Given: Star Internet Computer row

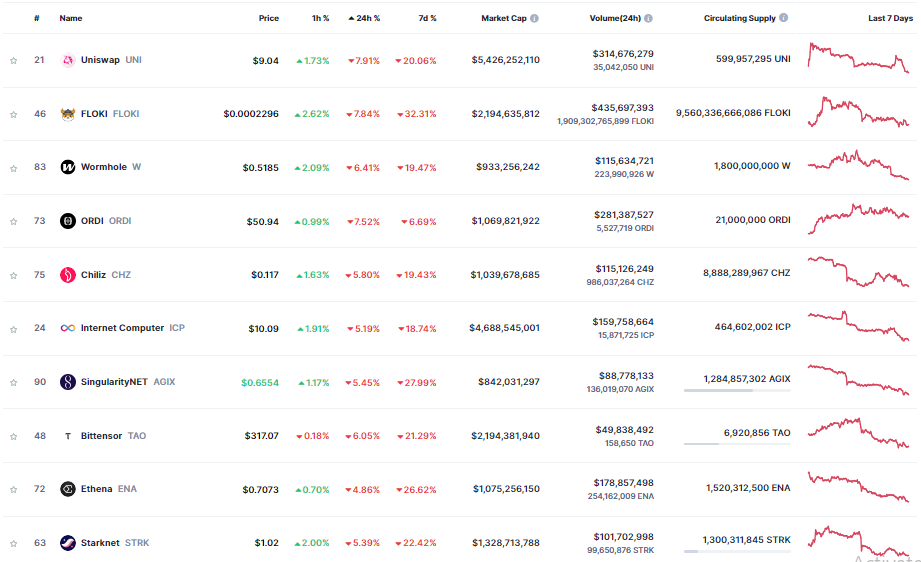Looking at the screenshot, I should pyautogui.click(x=14, y=329).
